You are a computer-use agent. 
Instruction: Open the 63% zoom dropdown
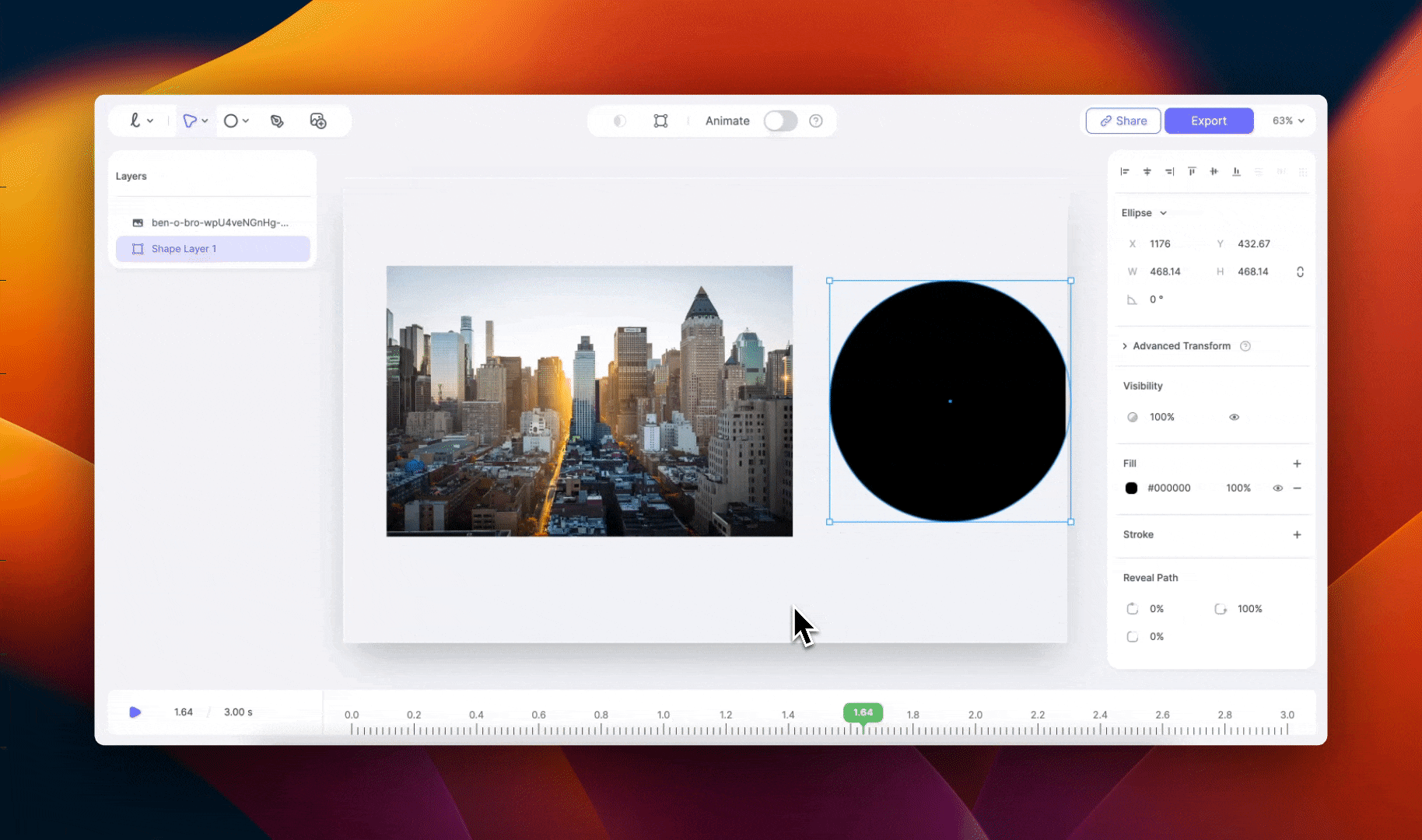(x=1288, y=121)
